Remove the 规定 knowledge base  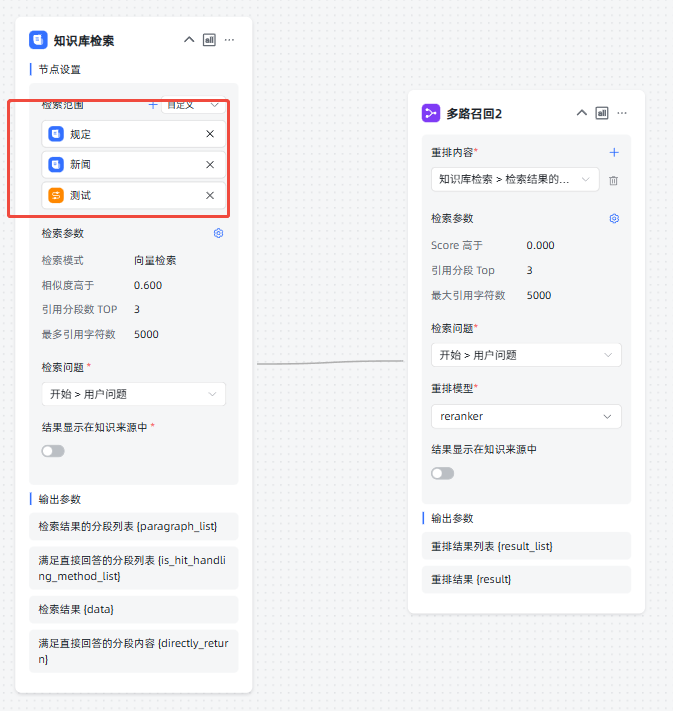pyautogui.click(x=210, y=134)
